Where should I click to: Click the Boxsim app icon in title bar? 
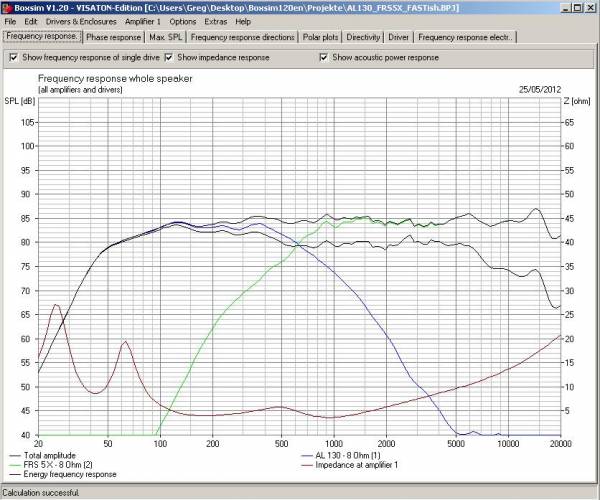click(7, 8)
